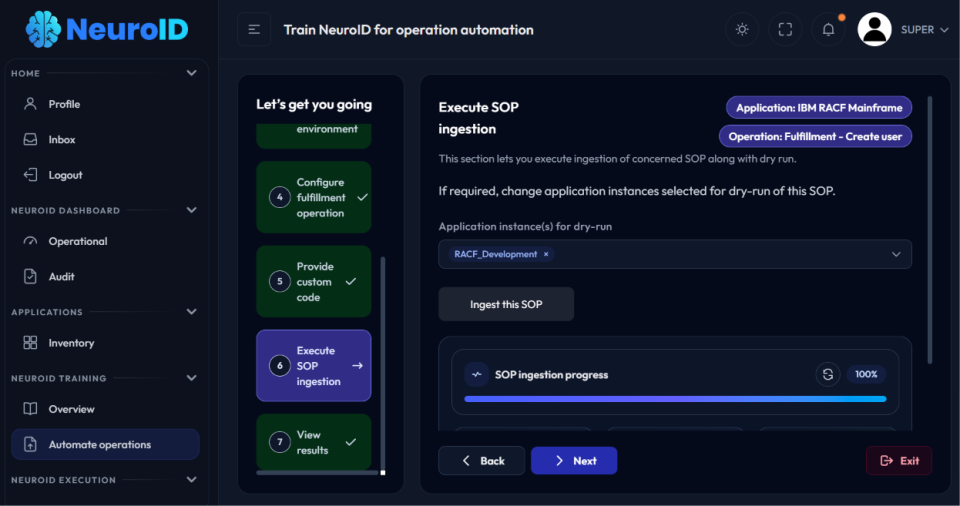Click the step 6 arrow icon
This screenshot has width=960, height=506.
[x=358, y=366]
